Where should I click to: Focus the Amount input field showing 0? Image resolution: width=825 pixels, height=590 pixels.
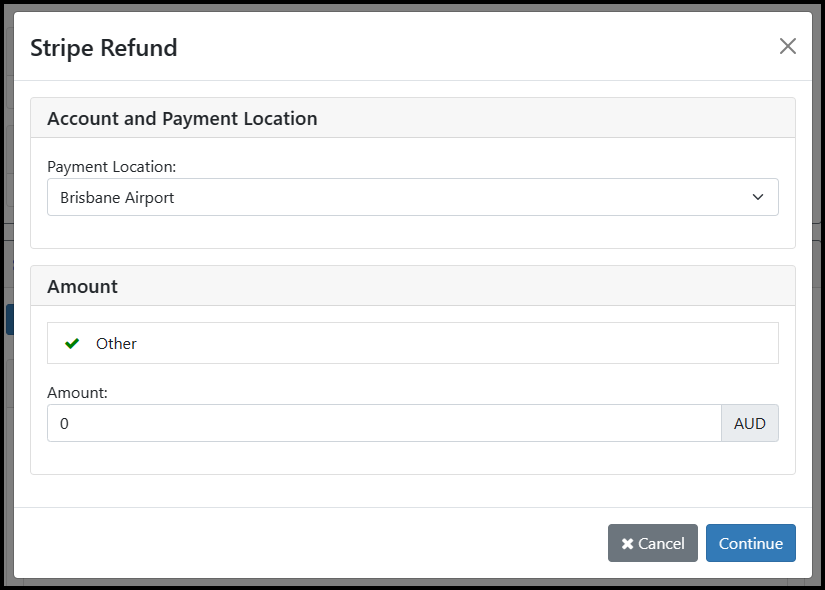[x=384, y=423]
